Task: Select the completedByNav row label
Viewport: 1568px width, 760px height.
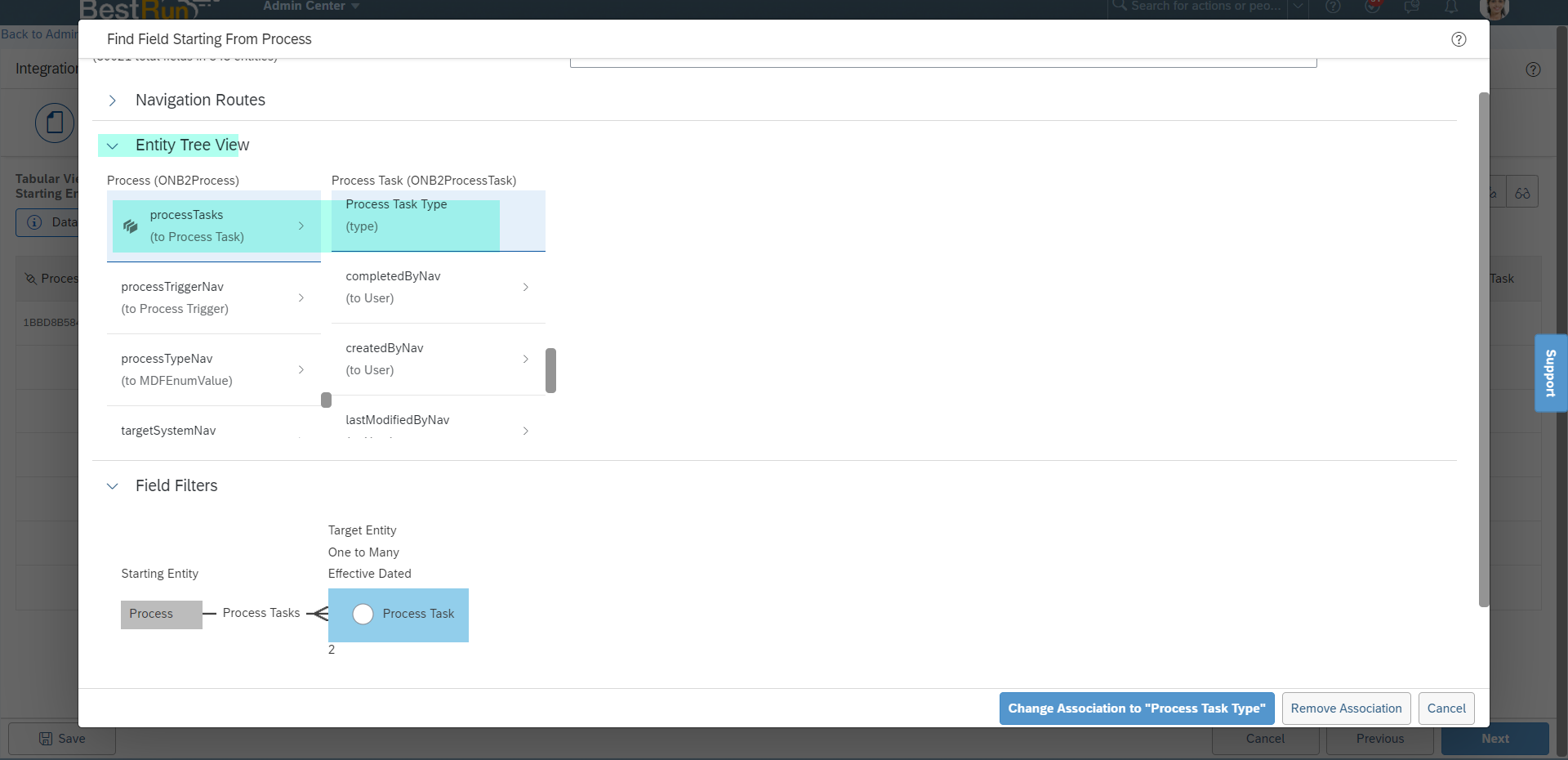Action: (x=393, y=276)
